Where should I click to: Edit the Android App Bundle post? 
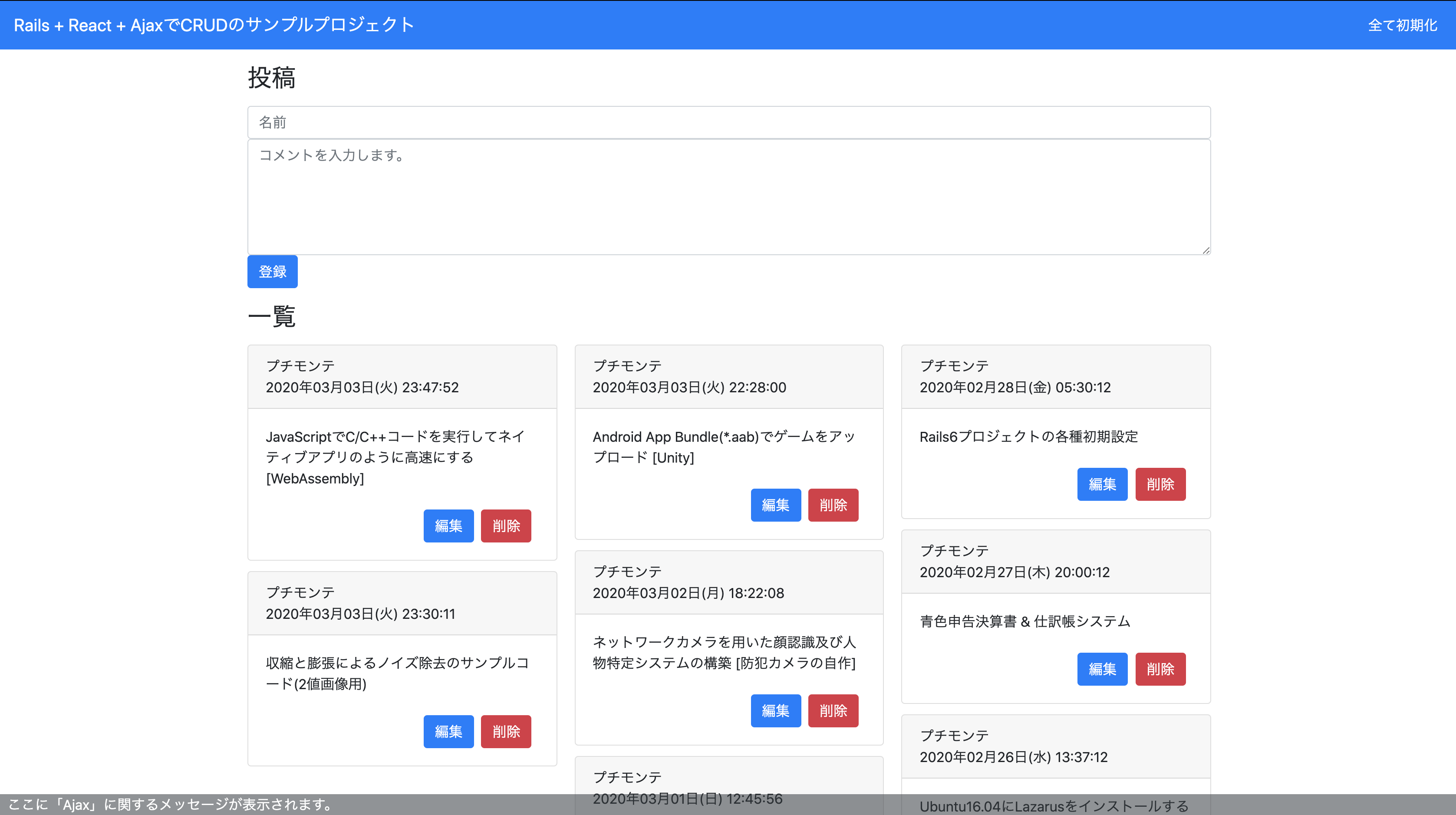[x=775, y=505]
